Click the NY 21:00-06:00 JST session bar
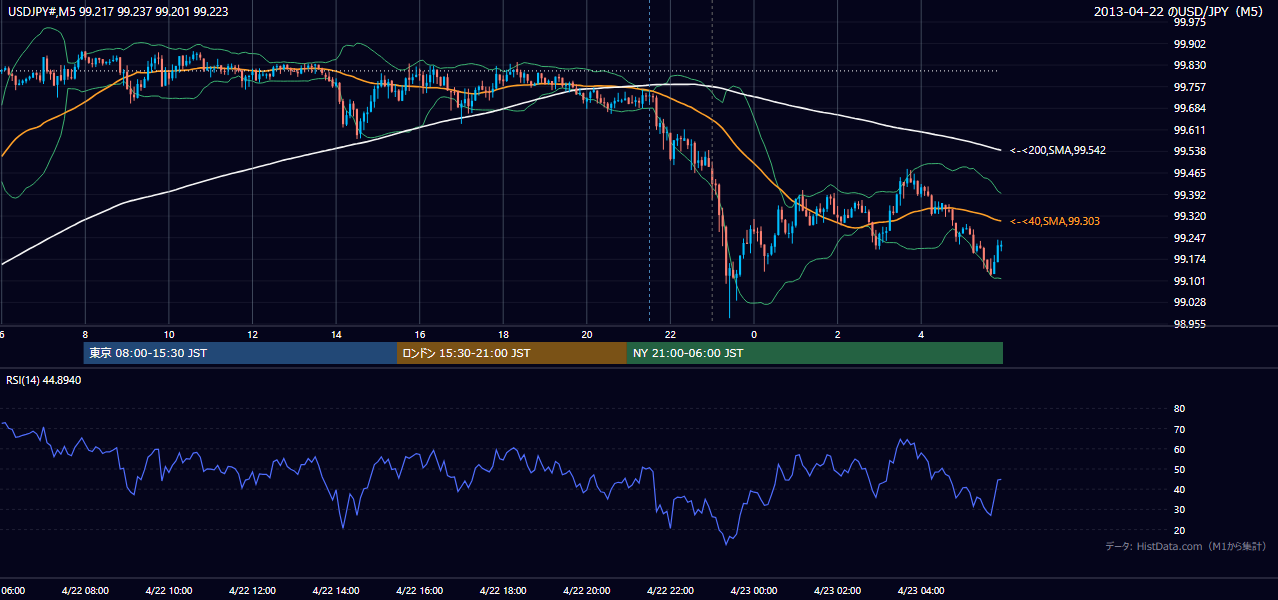The width and height of the screenshot is (1278, 600). pos(815,353)
